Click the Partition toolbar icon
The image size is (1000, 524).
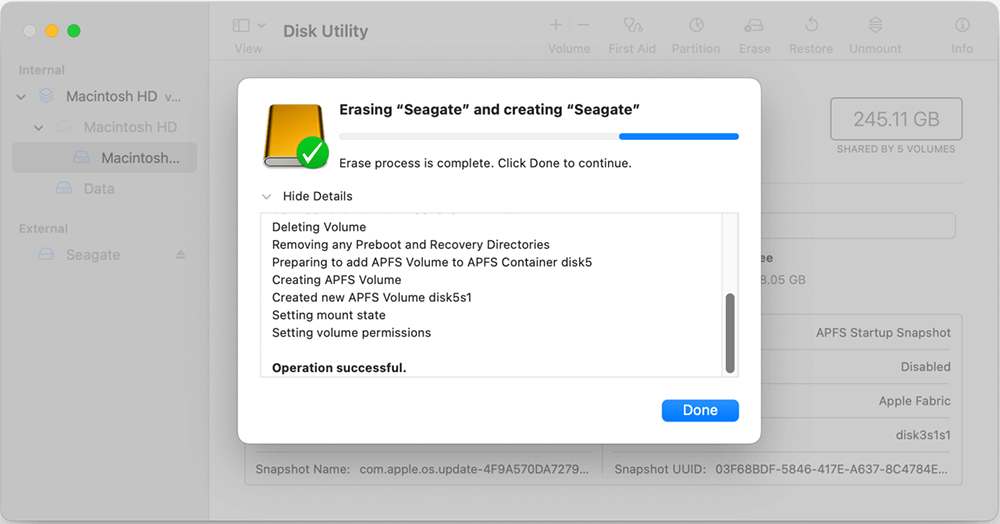tap(696, 26)
